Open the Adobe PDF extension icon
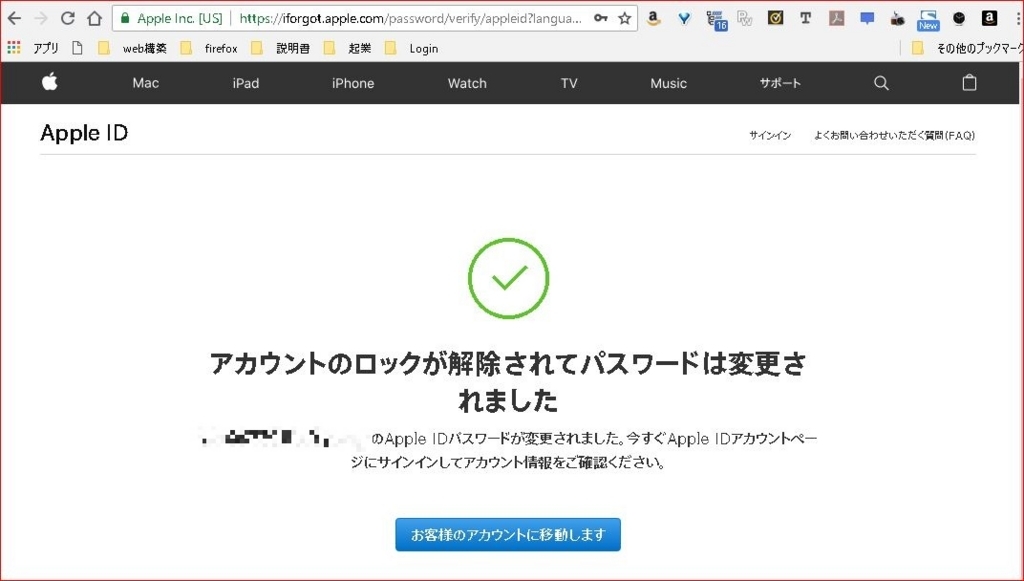This screenshot has height=581, width=1024. (837, 18)
